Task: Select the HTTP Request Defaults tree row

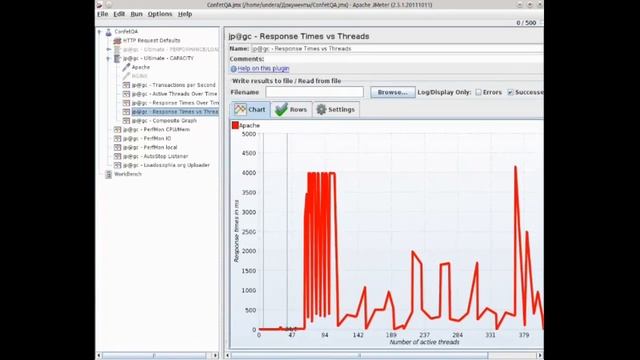Action: 151,40
